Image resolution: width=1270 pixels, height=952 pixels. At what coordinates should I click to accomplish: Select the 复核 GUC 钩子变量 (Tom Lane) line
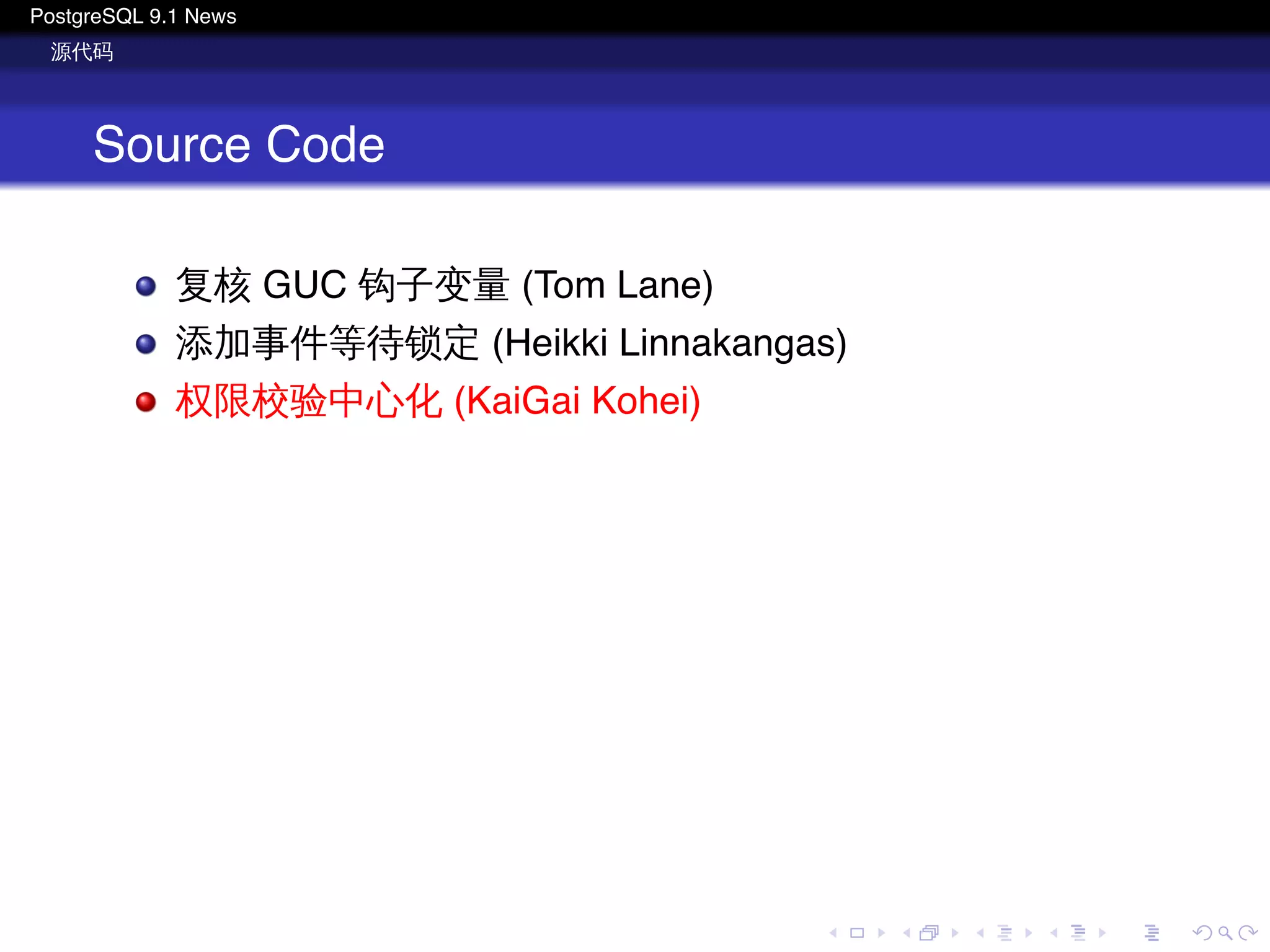tap(444, 285)
